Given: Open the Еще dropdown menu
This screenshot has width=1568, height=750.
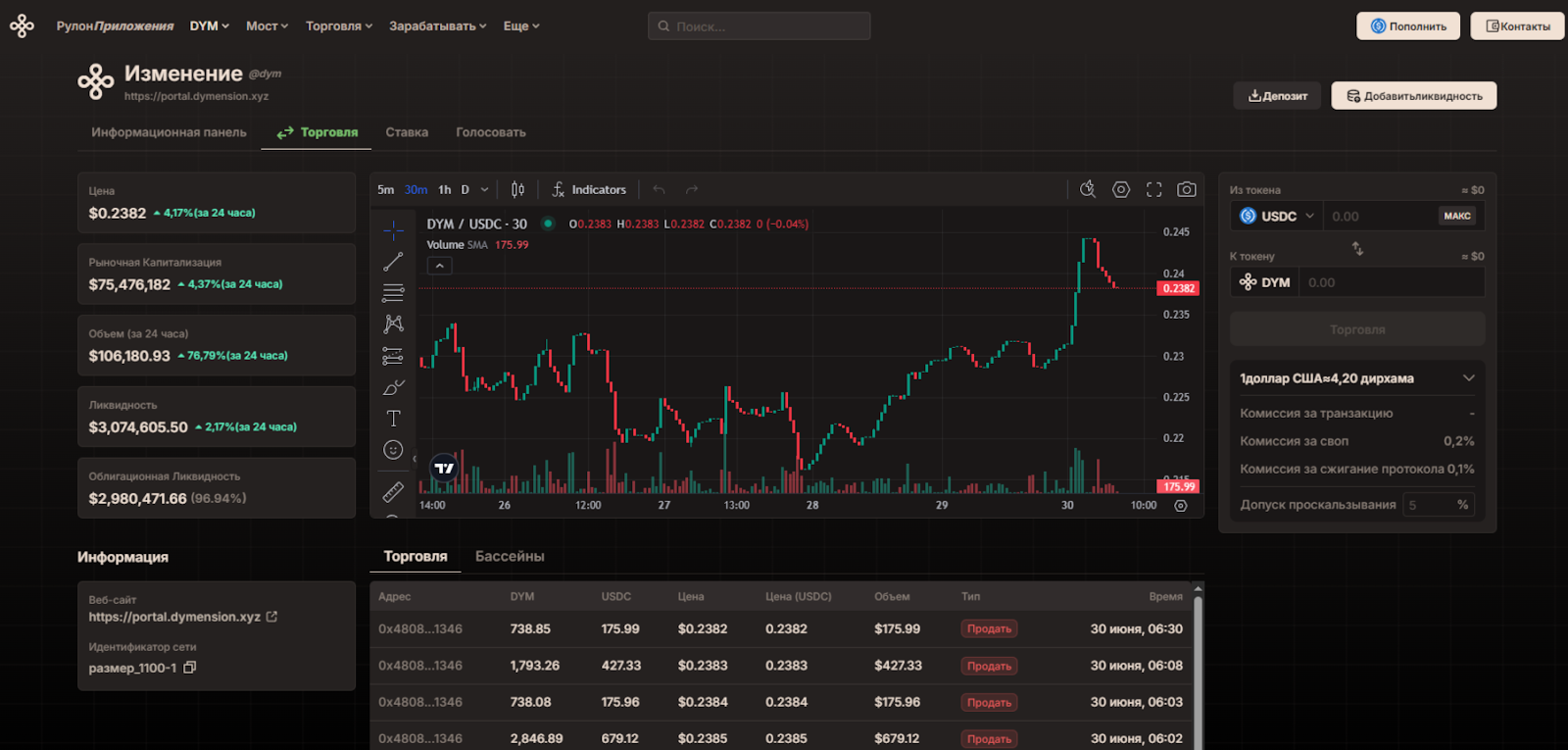Looking at the screenshot, I should [x=521, y=26].
